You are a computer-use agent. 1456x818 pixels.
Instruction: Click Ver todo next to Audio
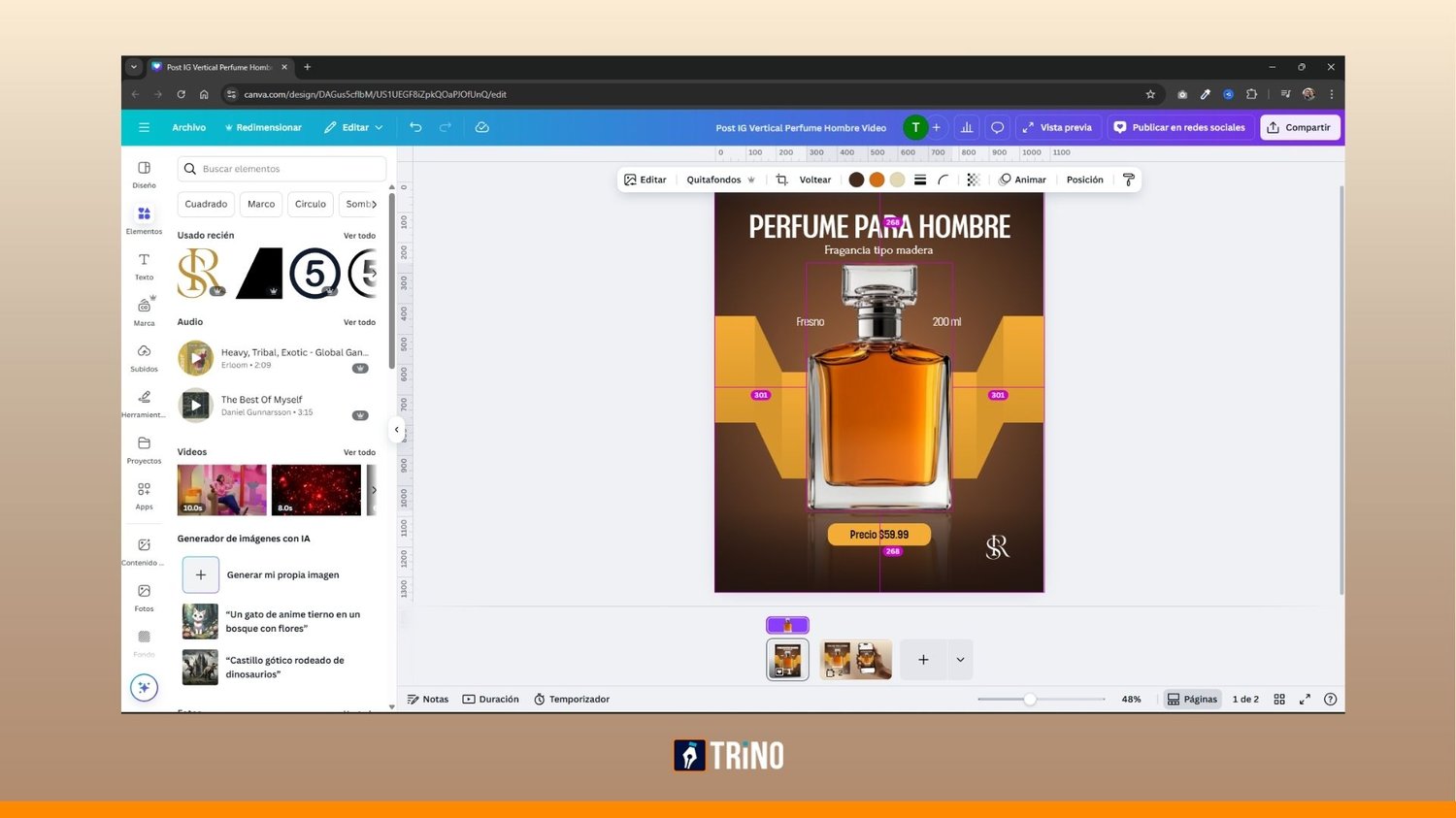[x=359, y=322]
